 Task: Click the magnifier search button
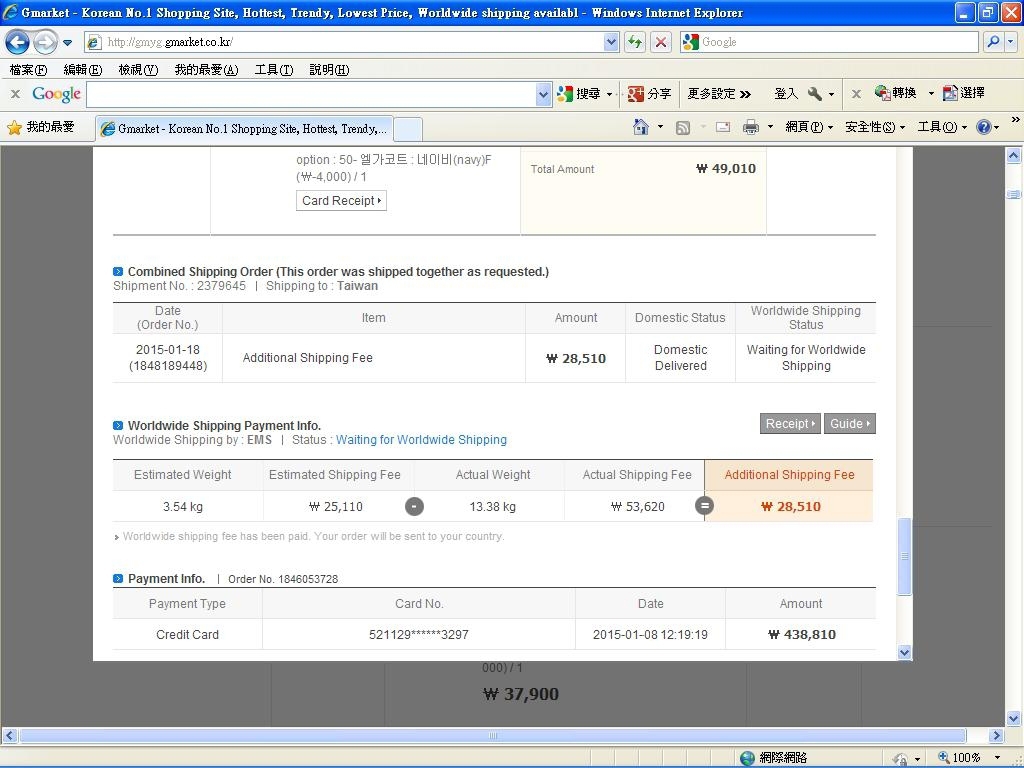[x=993, y=42]
